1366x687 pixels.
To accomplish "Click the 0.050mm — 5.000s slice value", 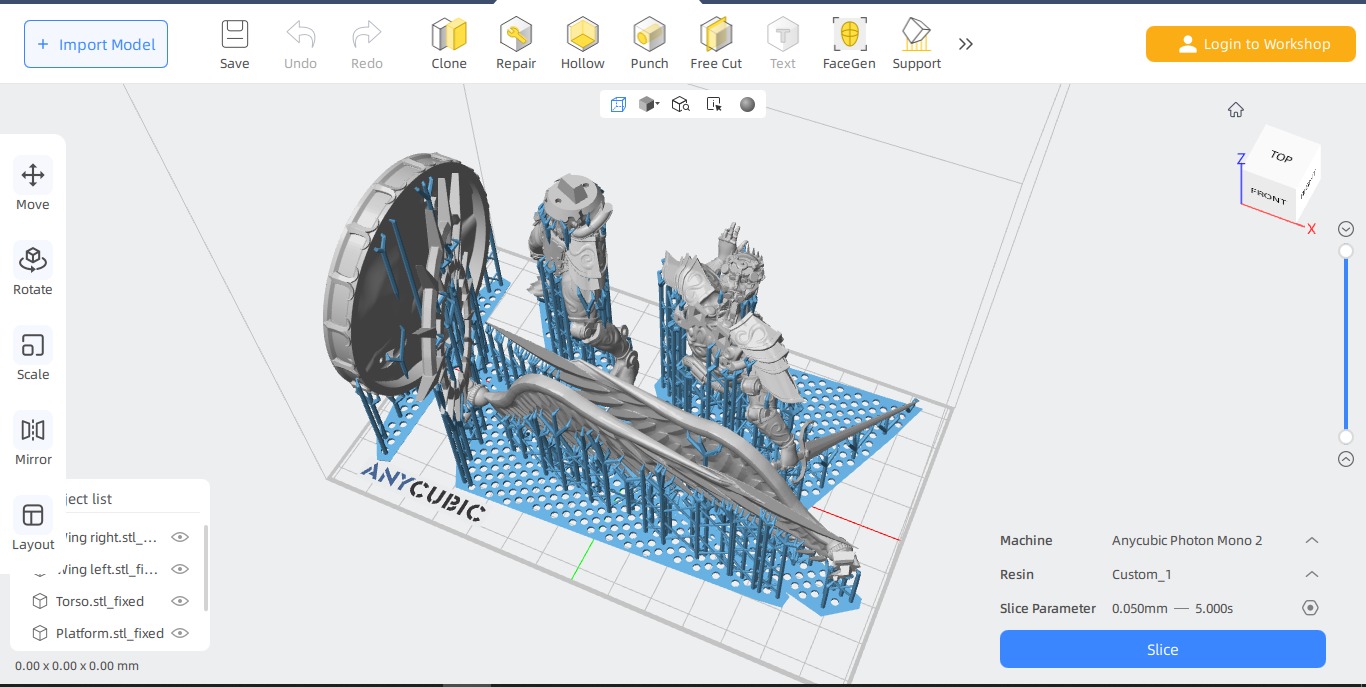I will click(x=1172, y=608).
